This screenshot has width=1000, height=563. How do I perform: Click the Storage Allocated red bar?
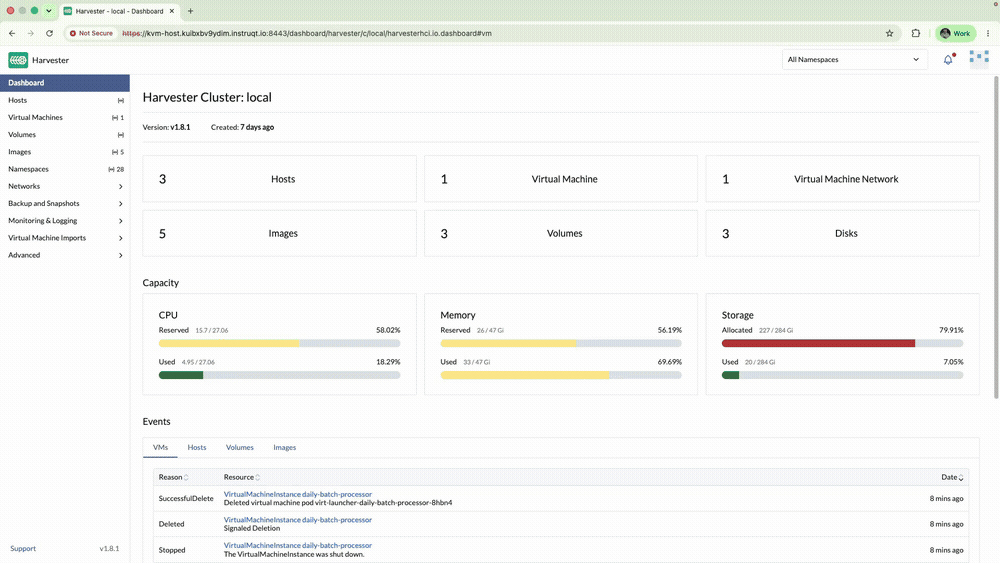click(x=818, y=343)
